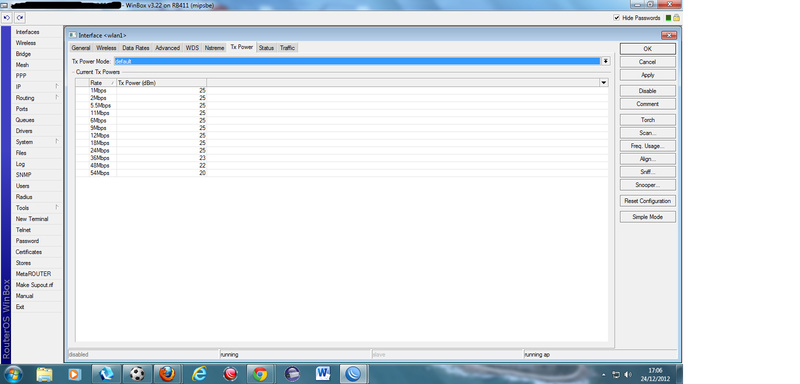800x384 pixels.
Task: Click the Undo arrow icon in WinBox toolbar
Action: pos(7,18)
